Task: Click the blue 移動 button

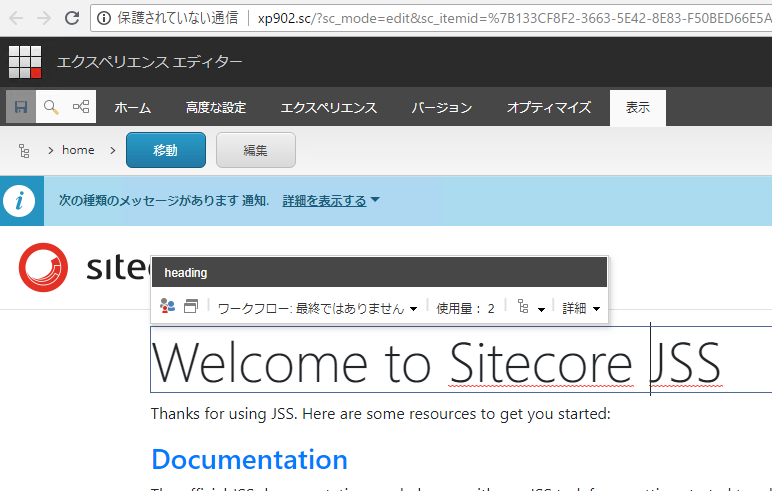Action: pyautogui.click(x=166, y=150)
